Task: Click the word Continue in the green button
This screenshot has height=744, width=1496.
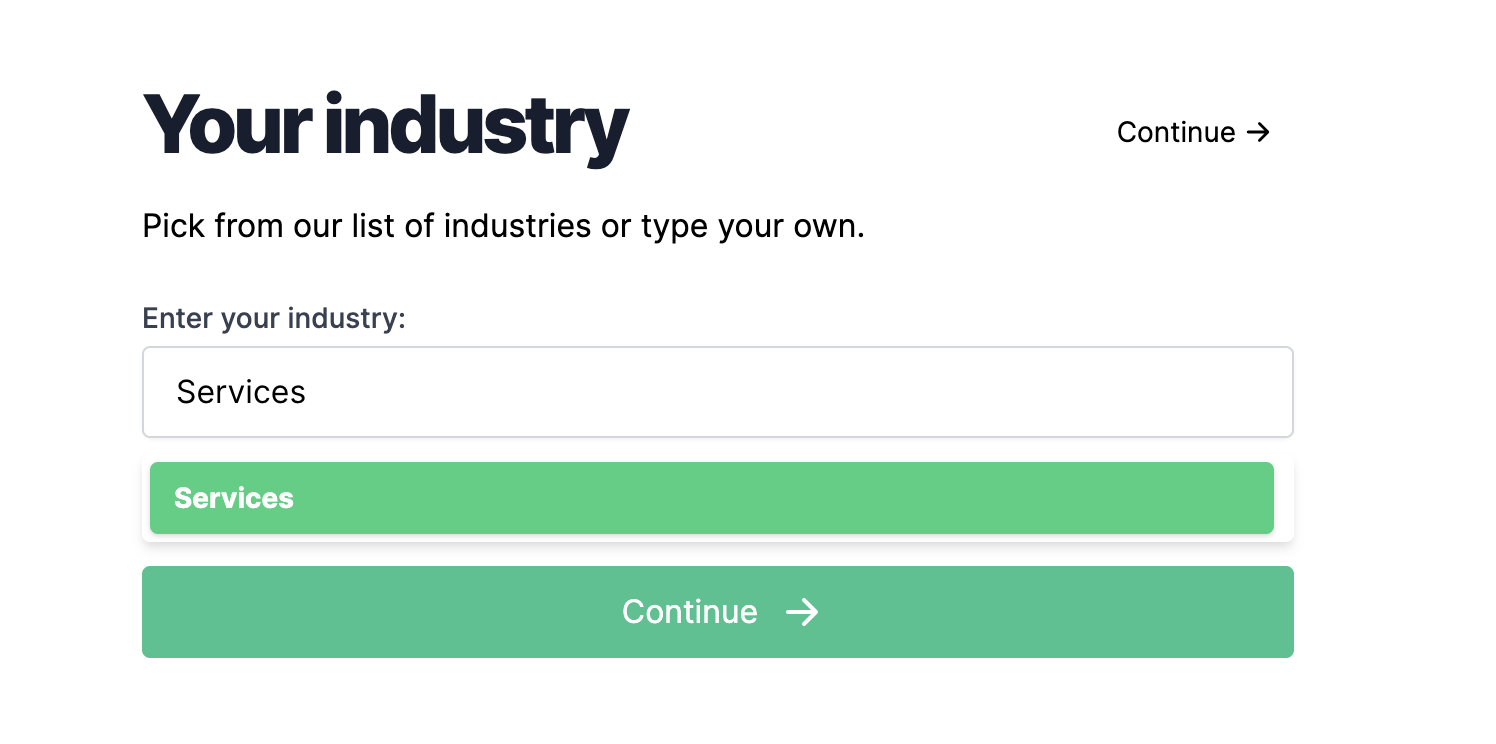Action: pyautogui.click(x=689, y=612)
